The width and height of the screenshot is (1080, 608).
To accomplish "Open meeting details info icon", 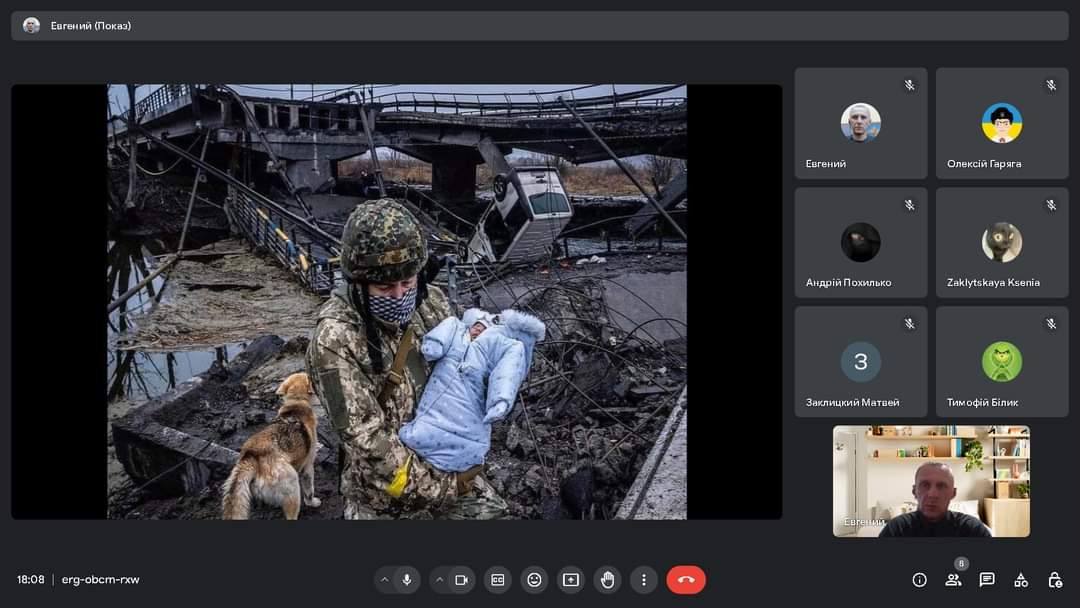I will pyautogui.click(x=919, y=580).
